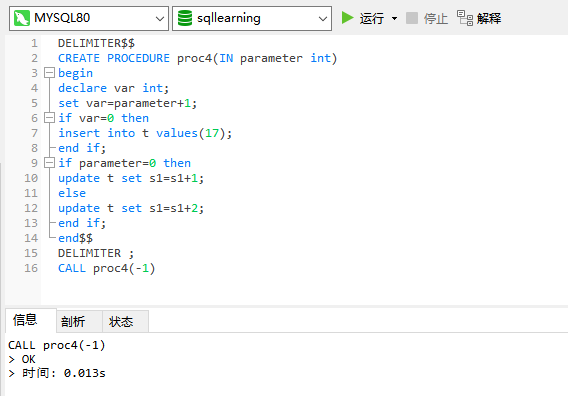Collapse the 'if var=0 then' fold marker
Image resolution: width=568 pixels, height=396 pixels.
[x=49, y=118]
